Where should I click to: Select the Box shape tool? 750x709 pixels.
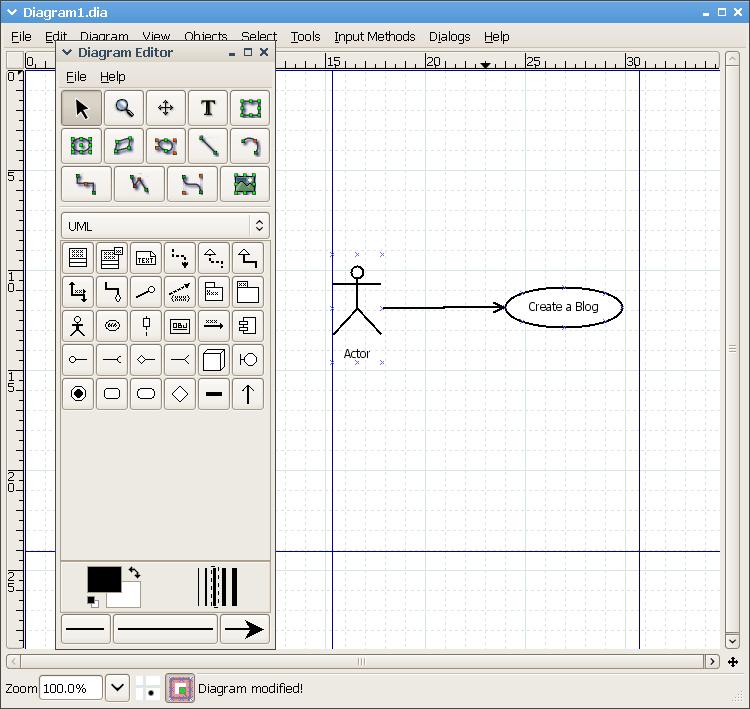[250, 108]
